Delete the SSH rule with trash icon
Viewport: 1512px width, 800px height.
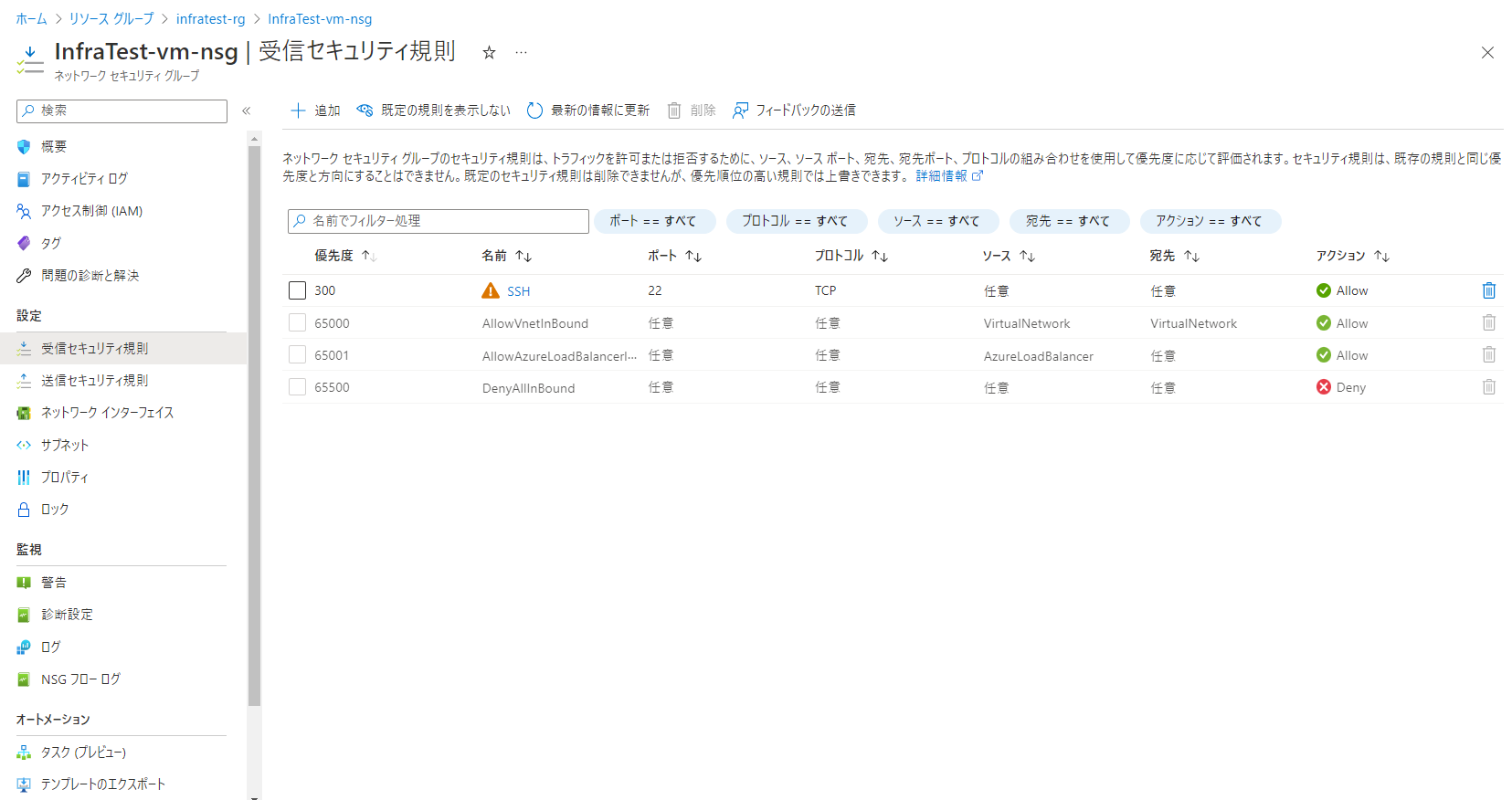(x=1488, y=290)
